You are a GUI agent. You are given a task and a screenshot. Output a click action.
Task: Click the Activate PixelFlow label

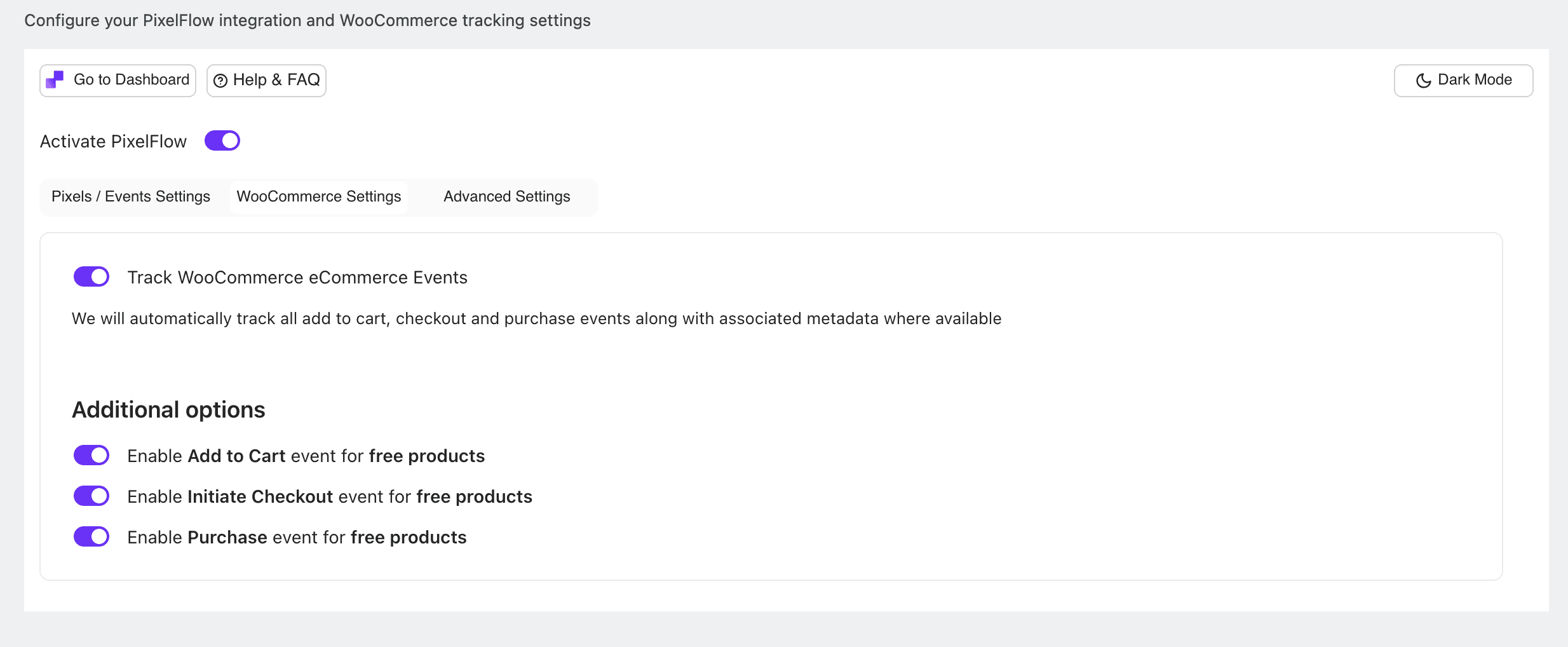coord(113,140)
